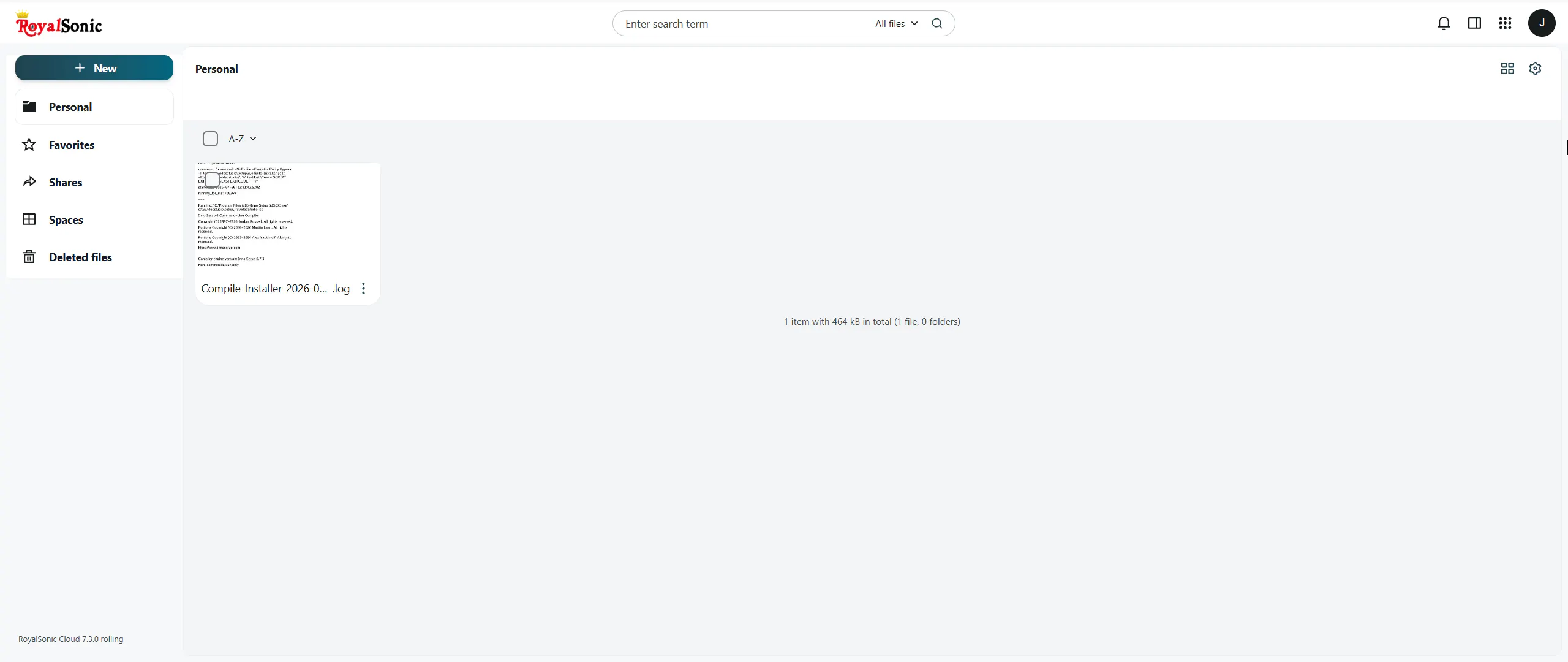Viewport: 1568px width, 662px height.
Task: Open the All files search scope dropdown
Action: pos(896,23)
